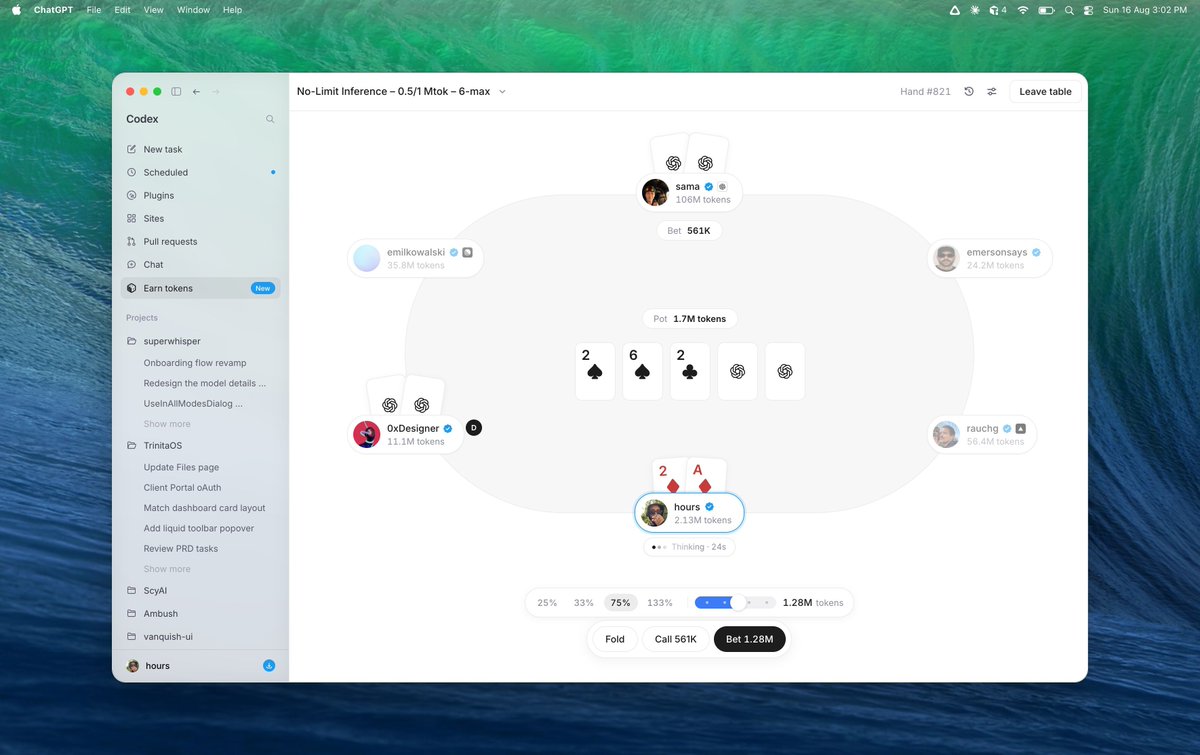Click the Bet 1.28M button
This screenshot has height=755, width=1200.
(750, 639)
